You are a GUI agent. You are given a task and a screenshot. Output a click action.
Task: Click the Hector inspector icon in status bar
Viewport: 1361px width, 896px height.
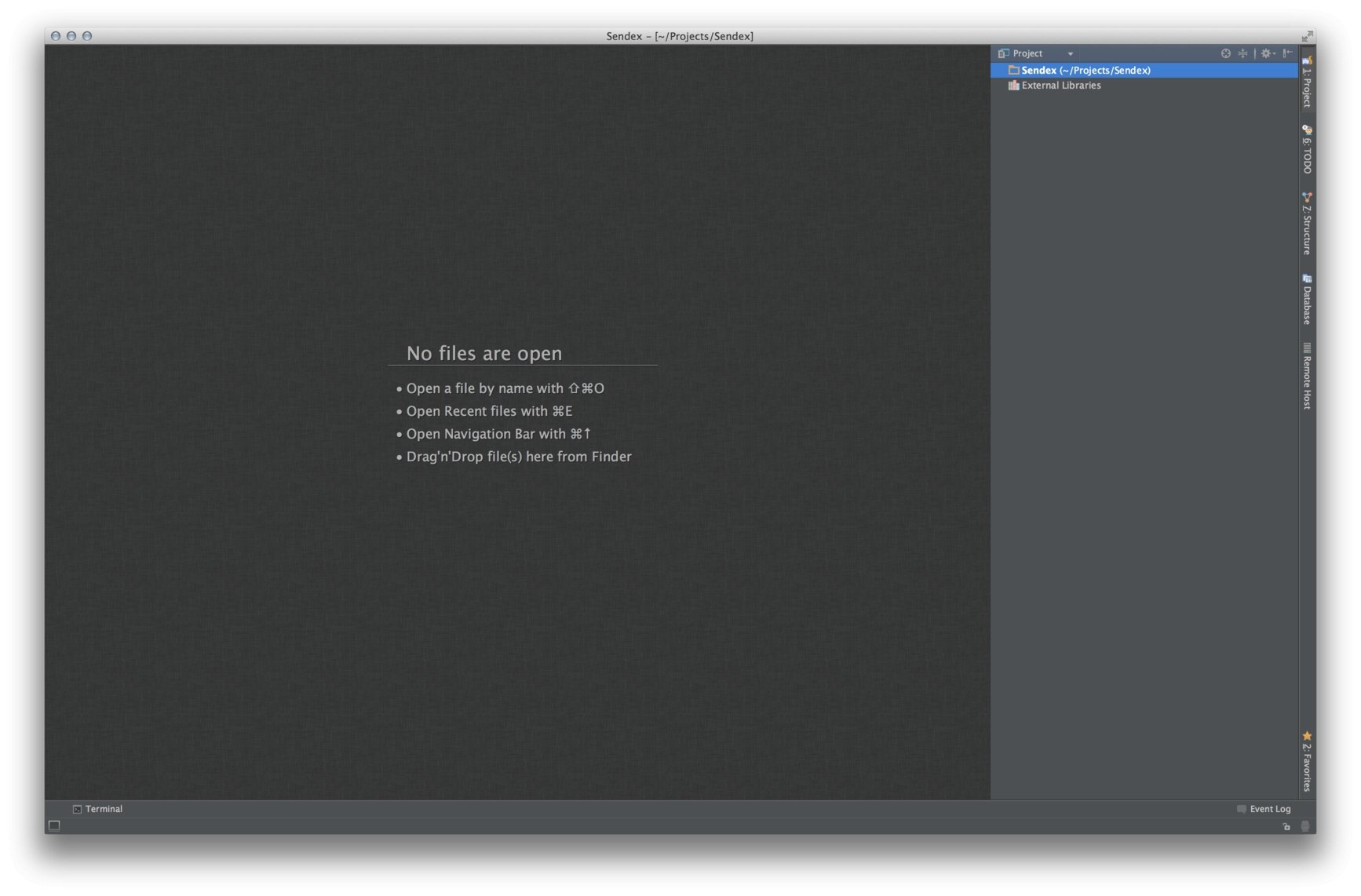[1305, 826]
